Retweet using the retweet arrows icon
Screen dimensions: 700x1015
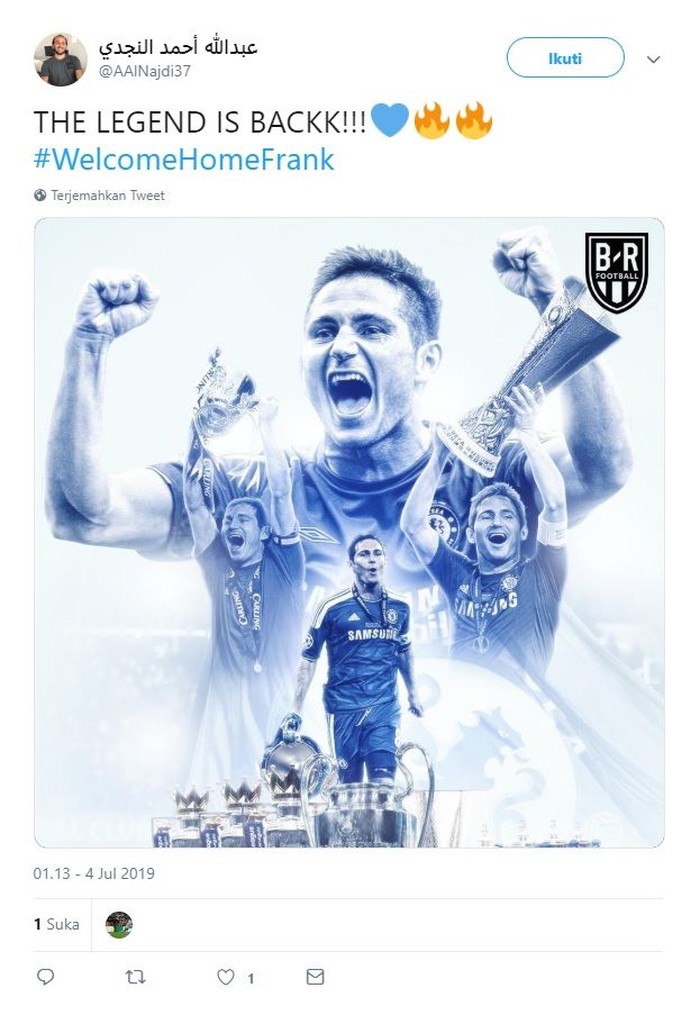click(x=135, y=977)
